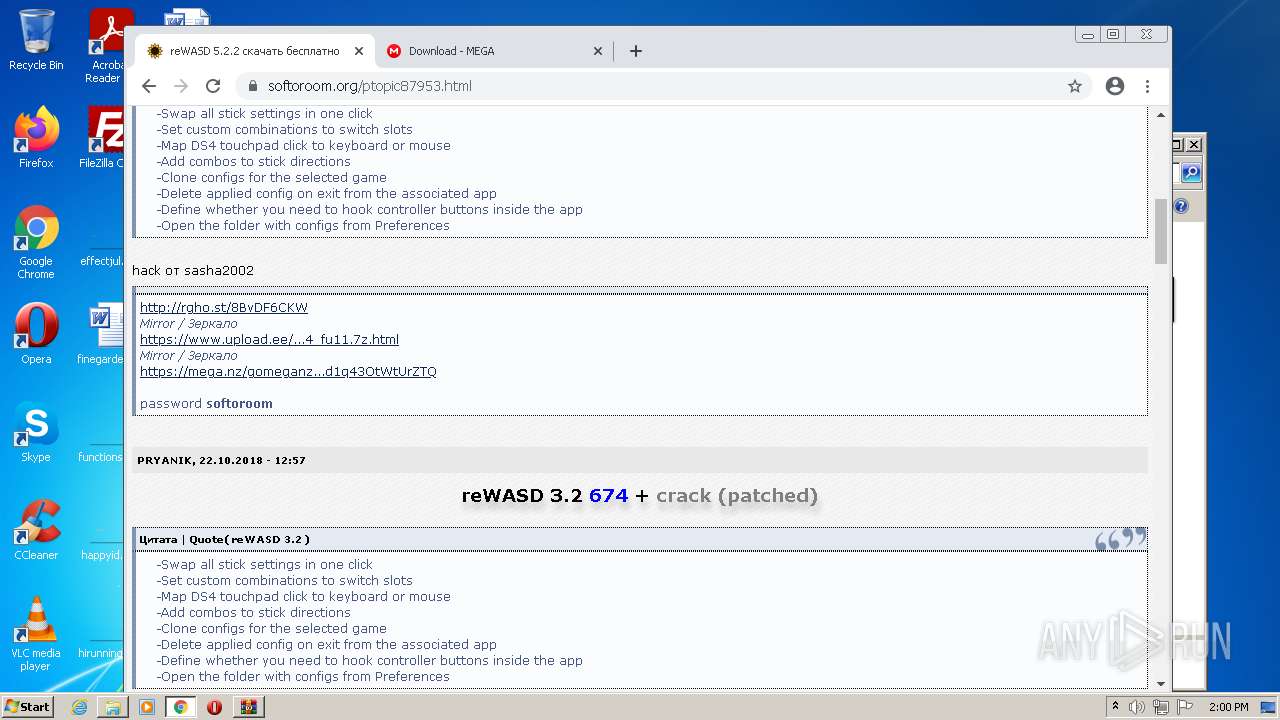
Task: Switch to the reWASD 5.2.2 tab
Action: 255,51
